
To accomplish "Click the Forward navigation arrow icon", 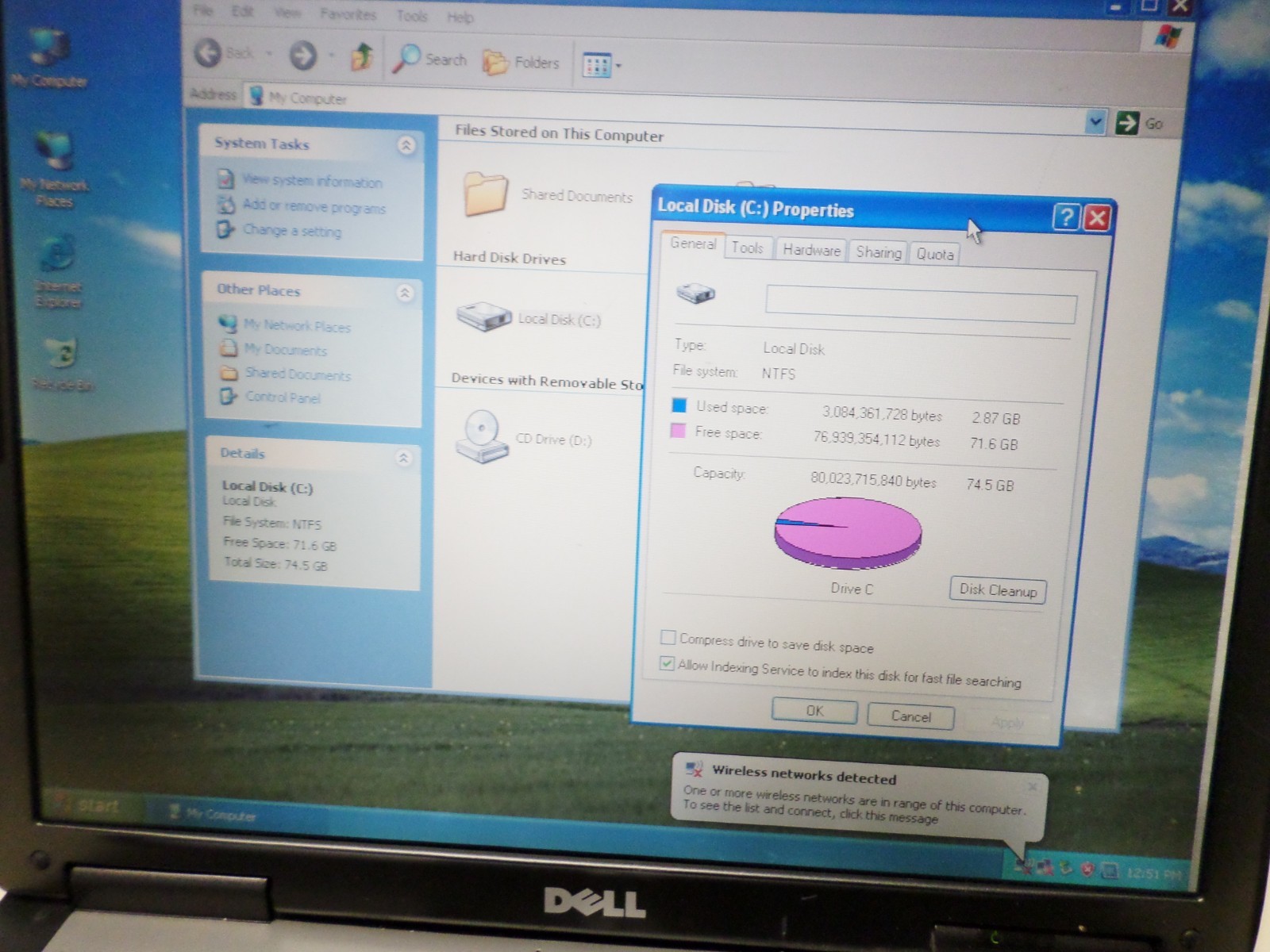I will [302, 56].
